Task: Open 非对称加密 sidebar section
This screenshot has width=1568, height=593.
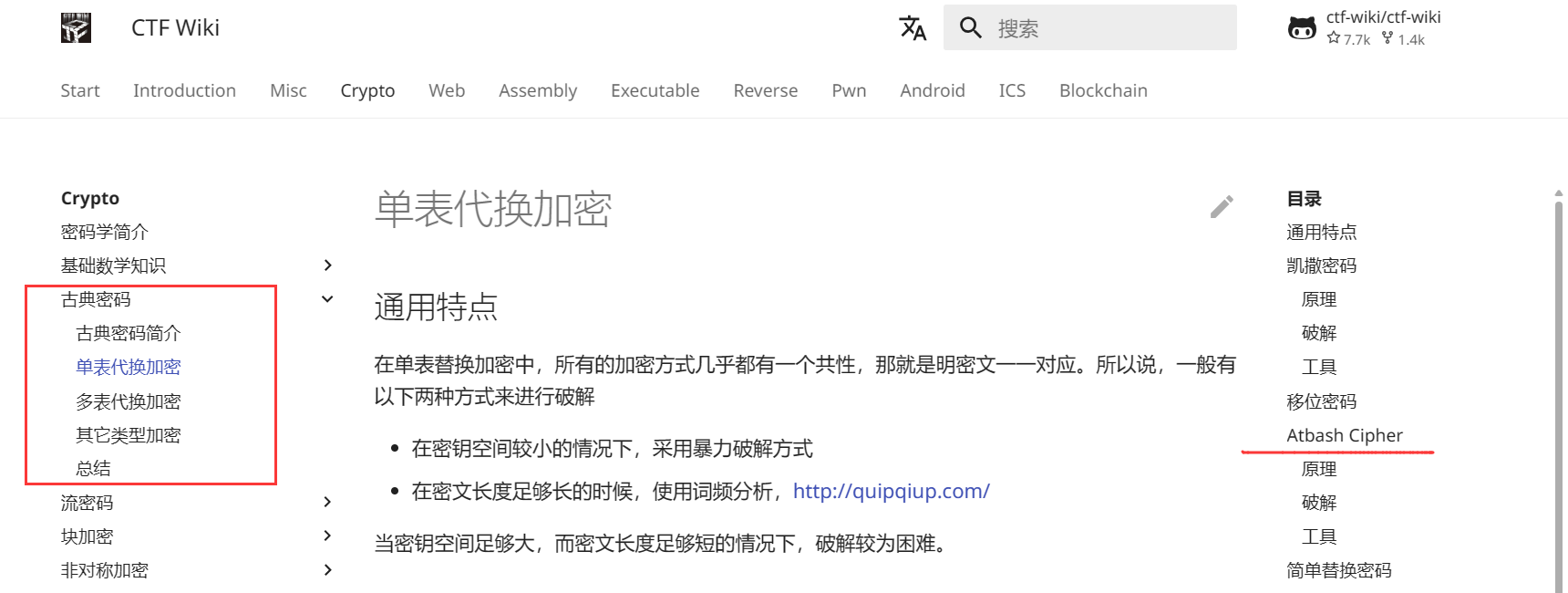Action: [104, 570]
